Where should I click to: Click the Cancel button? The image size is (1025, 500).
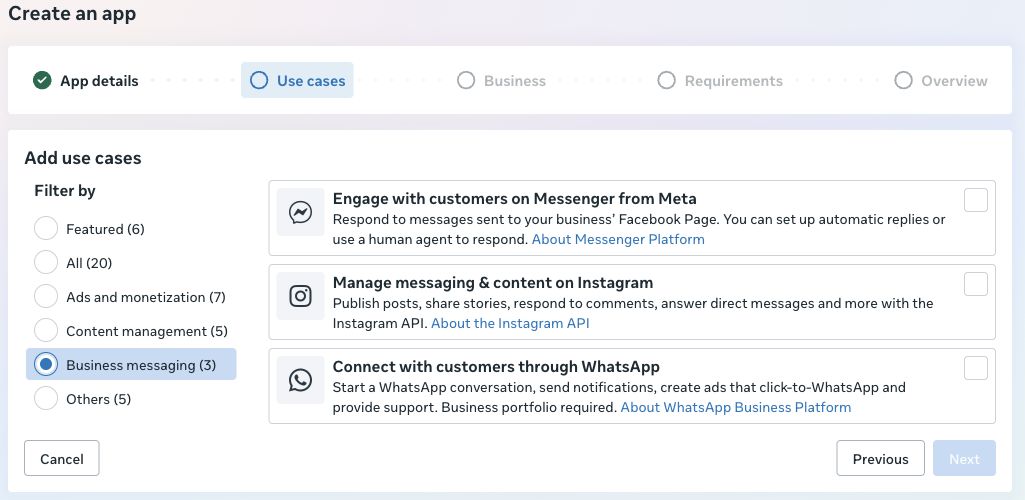[x=61, y=458]
